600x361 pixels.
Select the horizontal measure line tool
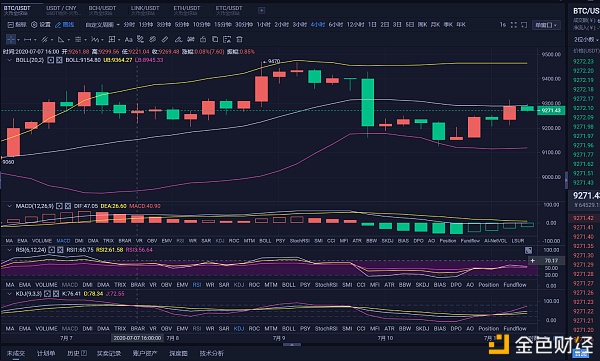28,39
